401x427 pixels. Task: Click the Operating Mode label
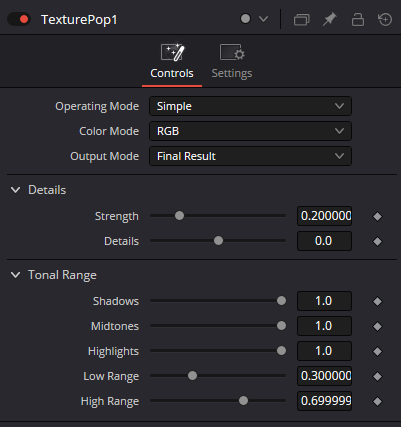pyautogui.click(x=97, y=106)
